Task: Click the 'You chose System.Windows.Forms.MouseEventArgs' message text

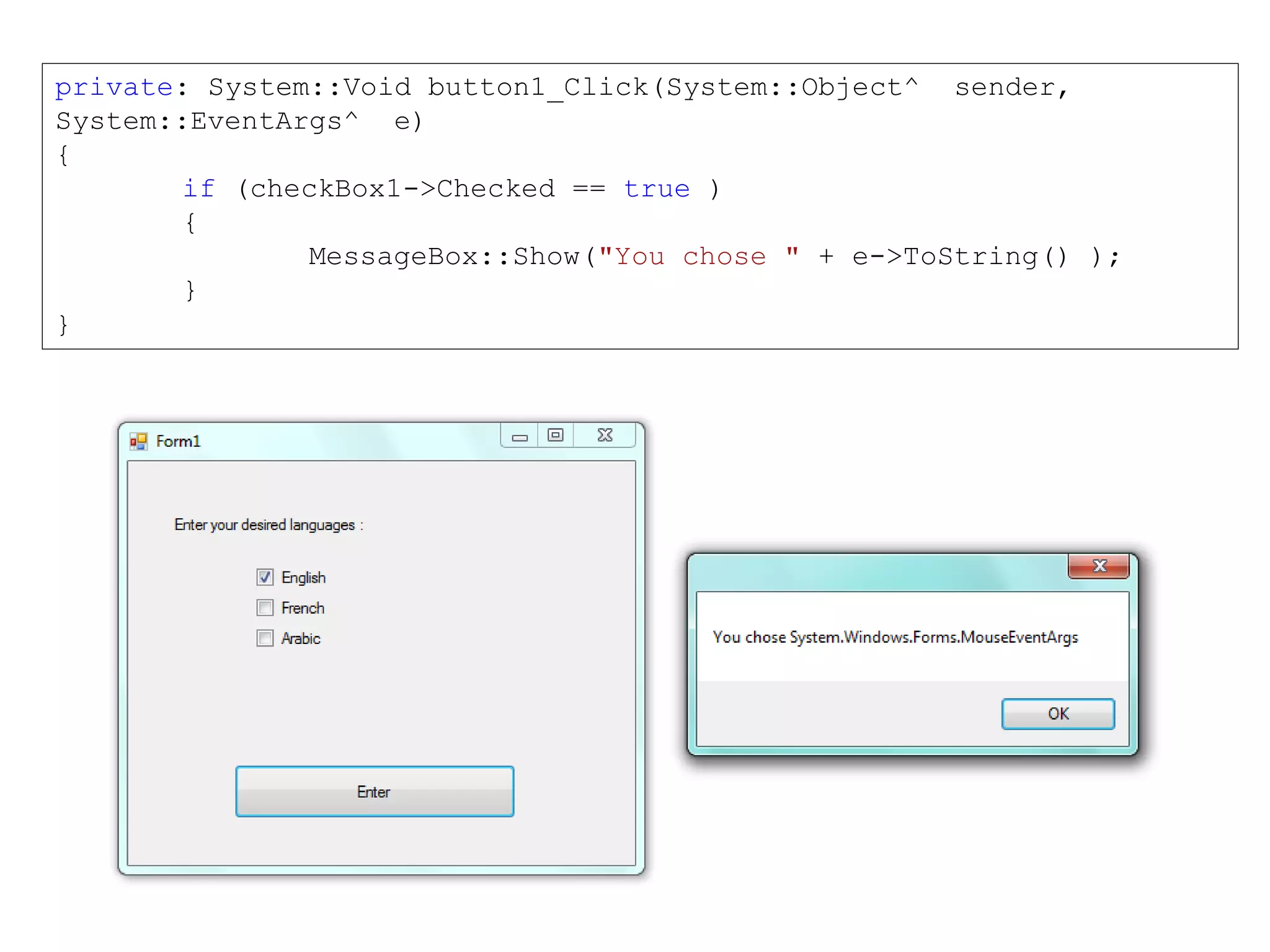Action: [x=895, y=637]
